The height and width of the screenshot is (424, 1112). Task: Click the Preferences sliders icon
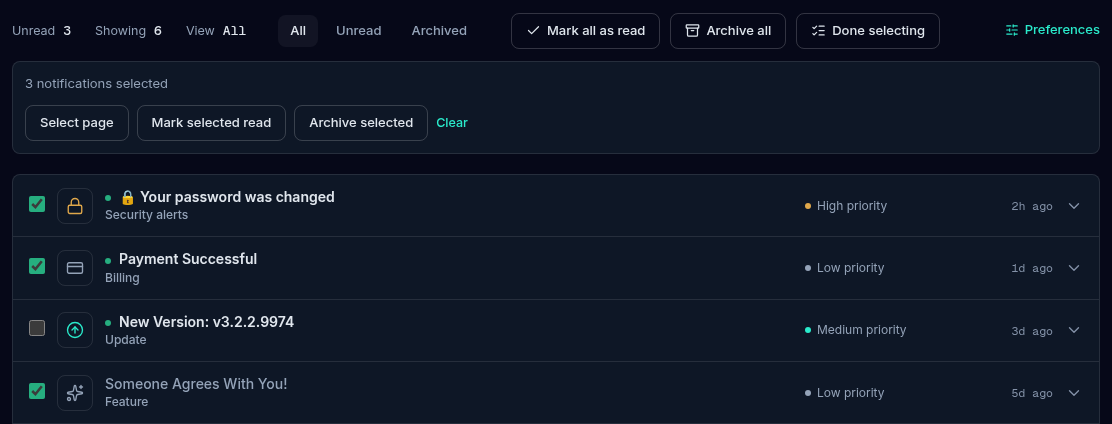point(1012,30)
